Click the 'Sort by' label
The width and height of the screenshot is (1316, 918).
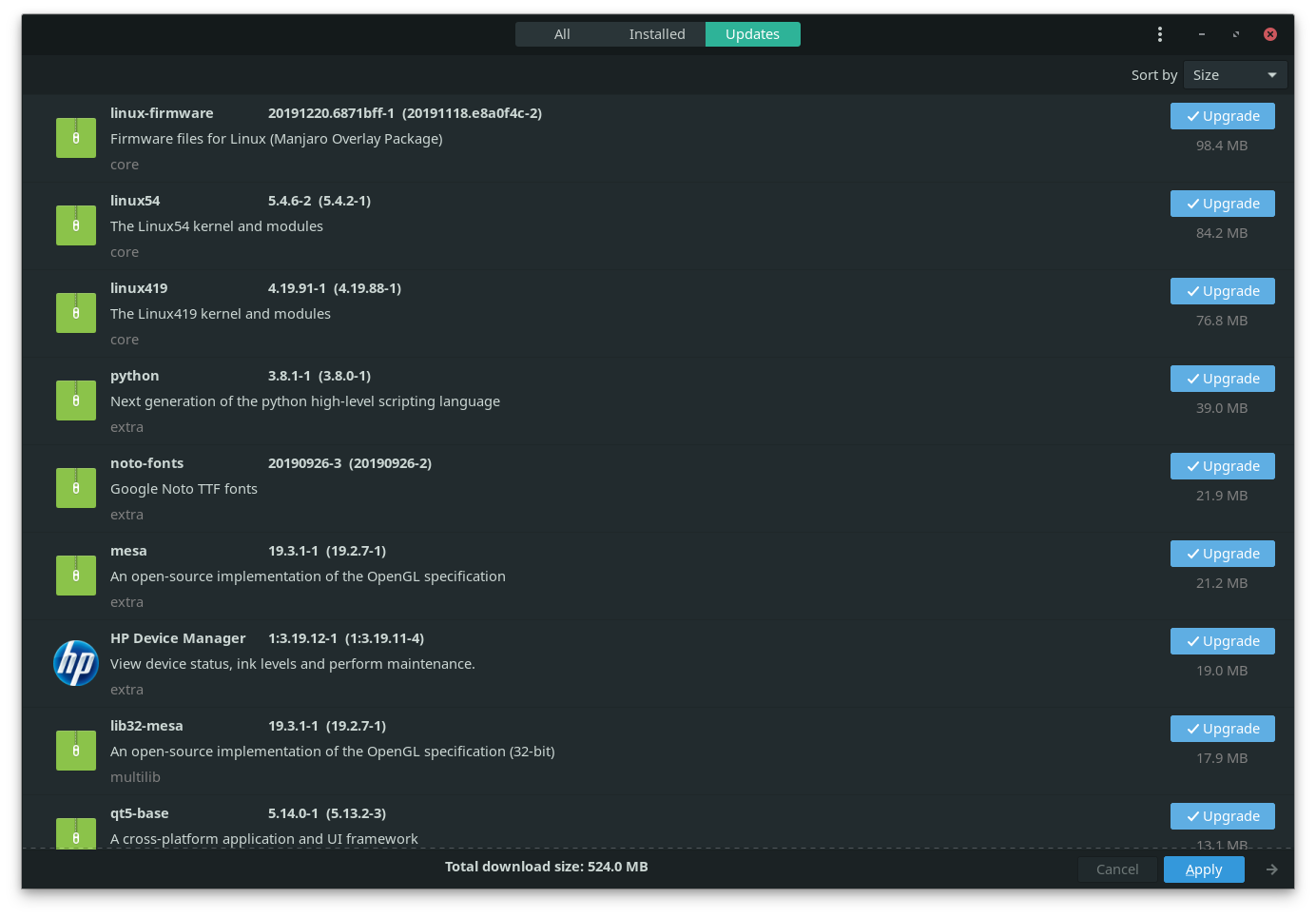1154,75
